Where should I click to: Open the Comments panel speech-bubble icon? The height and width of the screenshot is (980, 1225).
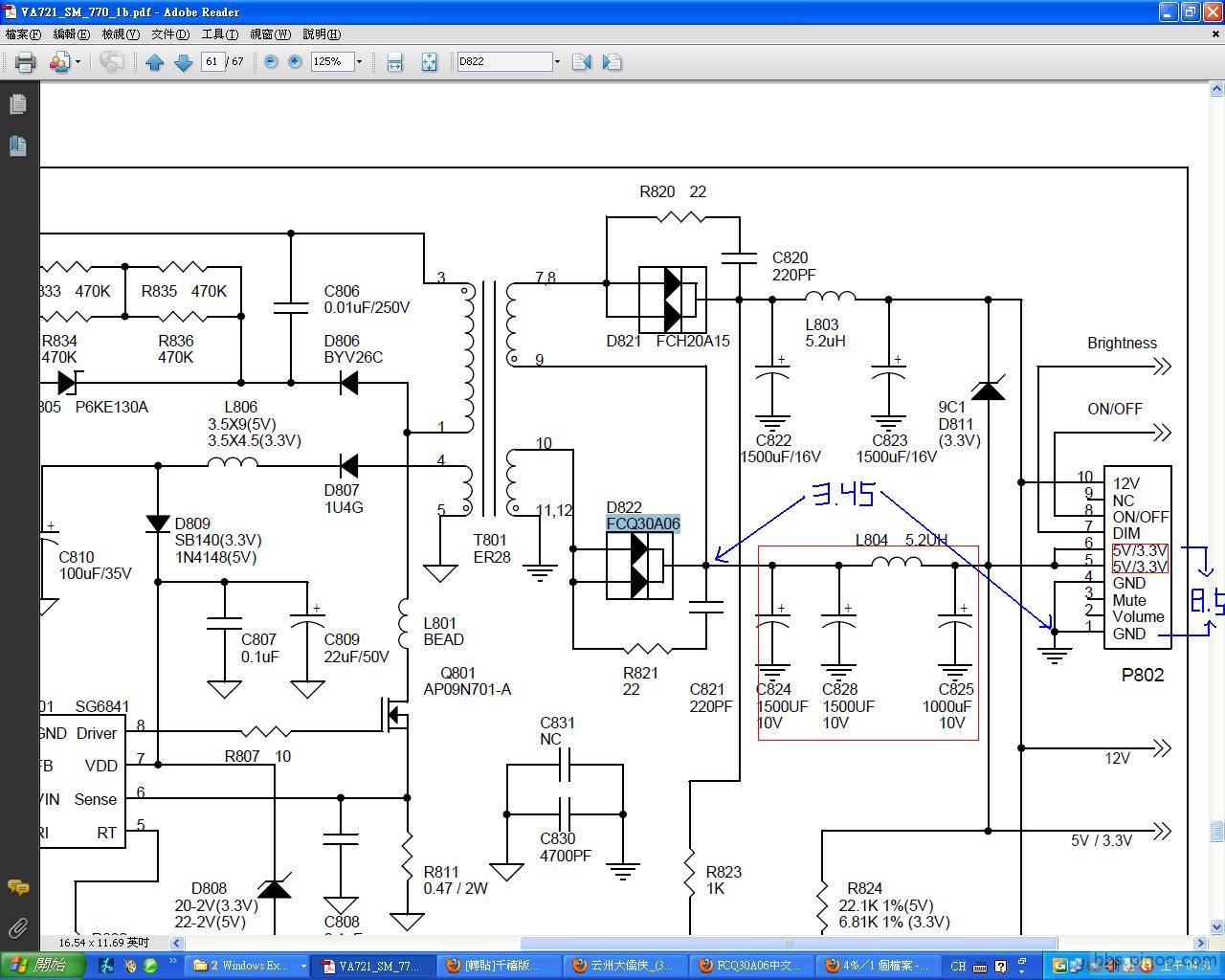[x=18, y=887]
